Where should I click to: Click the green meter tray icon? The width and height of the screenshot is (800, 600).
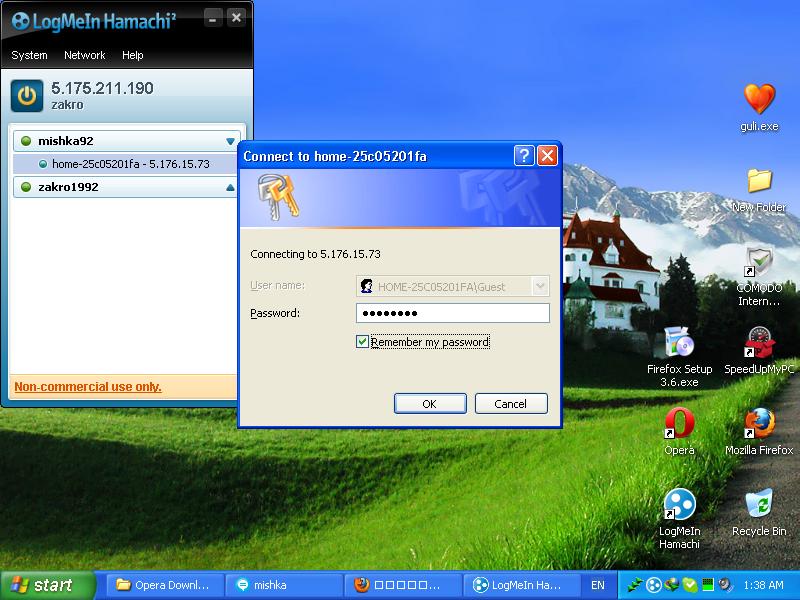point(708,585)
